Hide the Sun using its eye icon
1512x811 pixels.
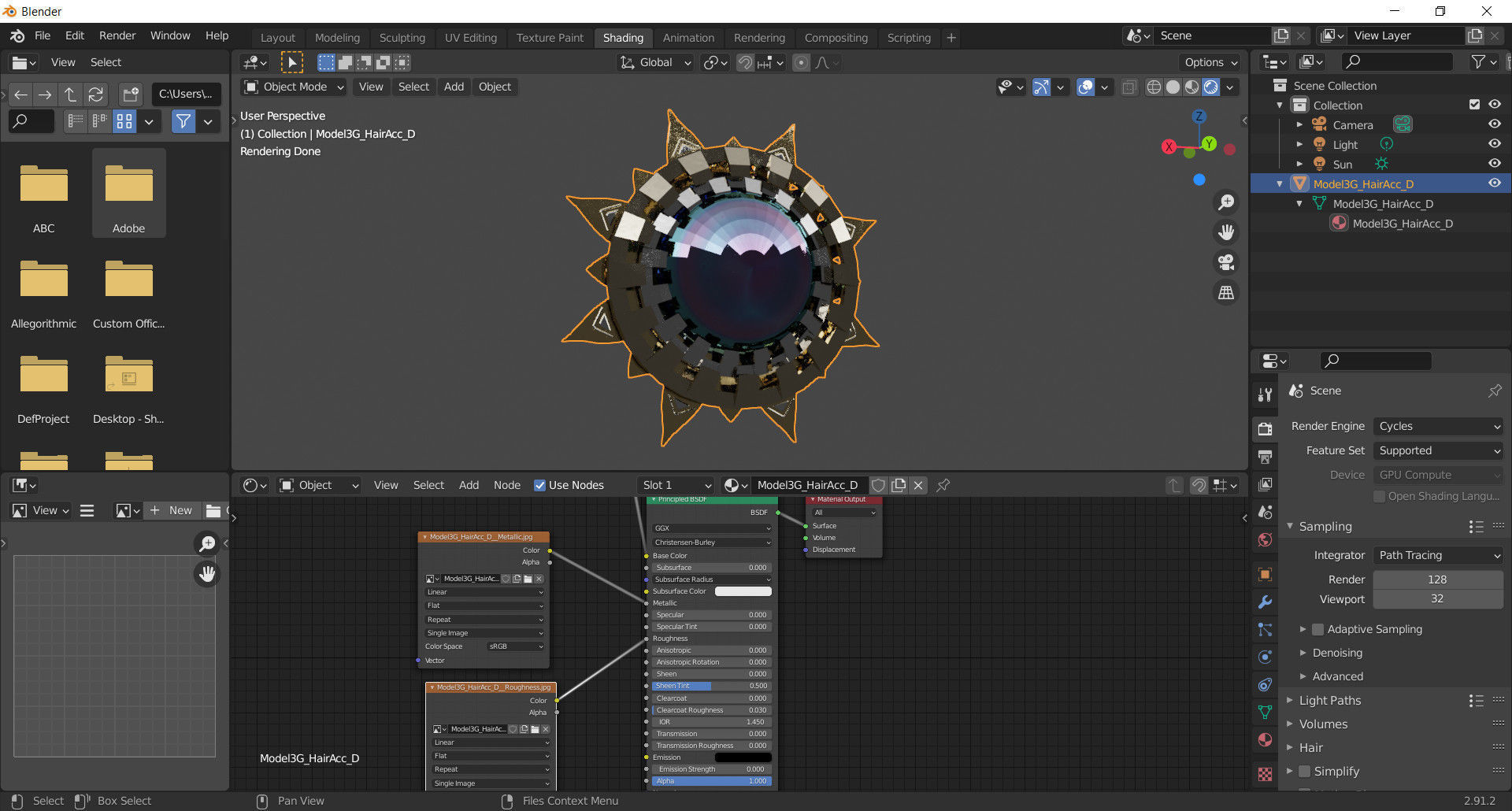click(1494, 163)
